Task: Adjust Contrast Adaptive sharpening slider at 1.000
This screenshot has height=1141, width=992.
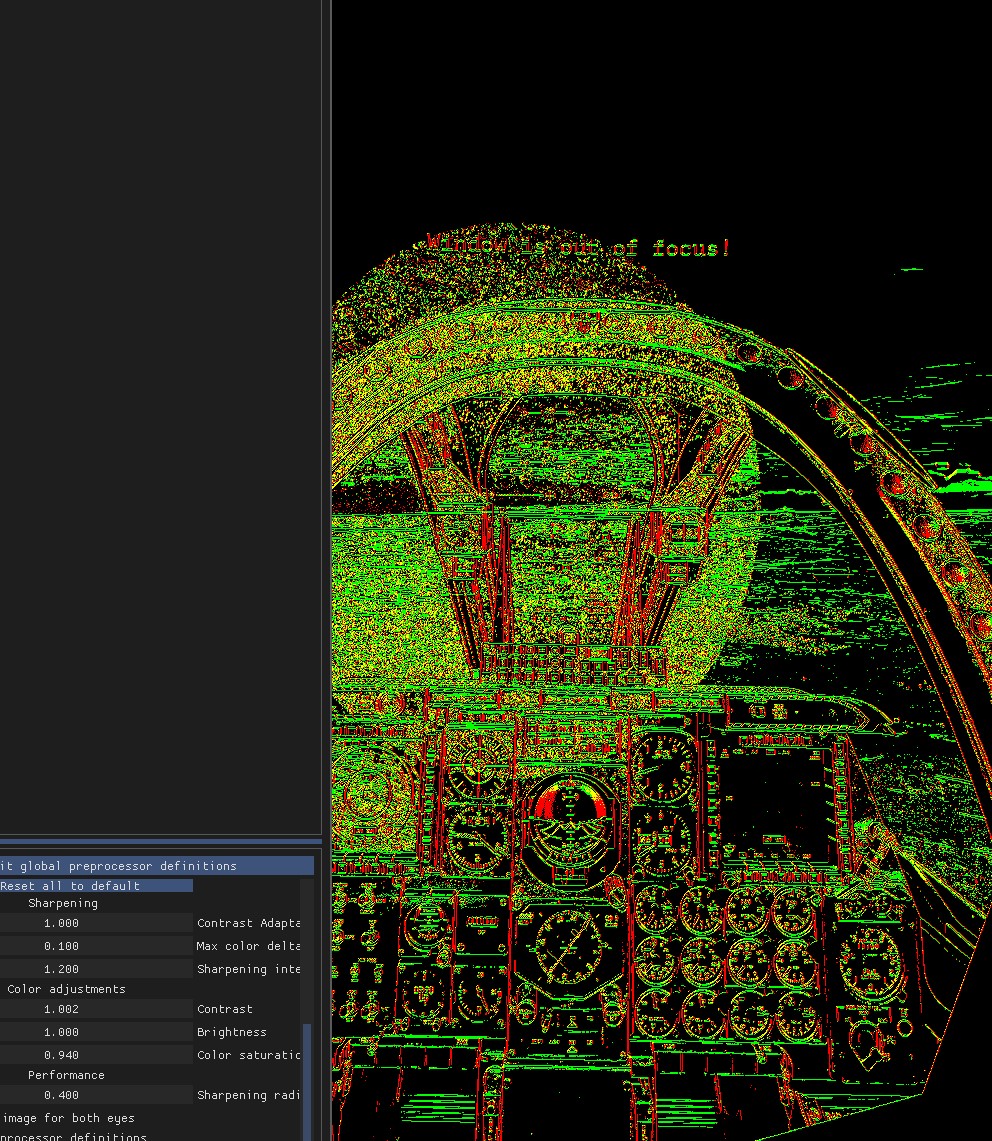Action: (x=96, y=923)
